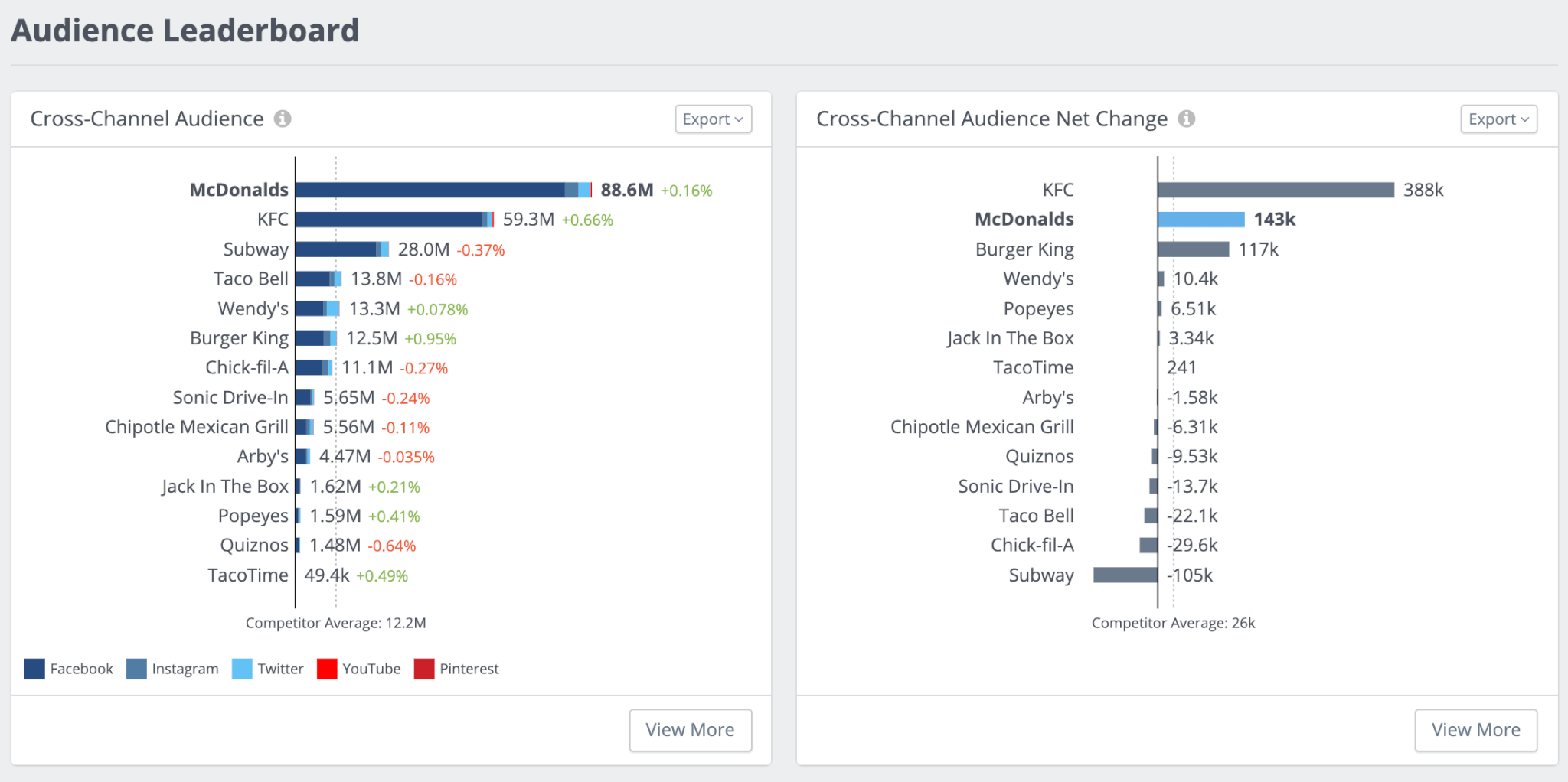
Task: Click the YouTube color swatch in the legend
Action: click(328, 668)
